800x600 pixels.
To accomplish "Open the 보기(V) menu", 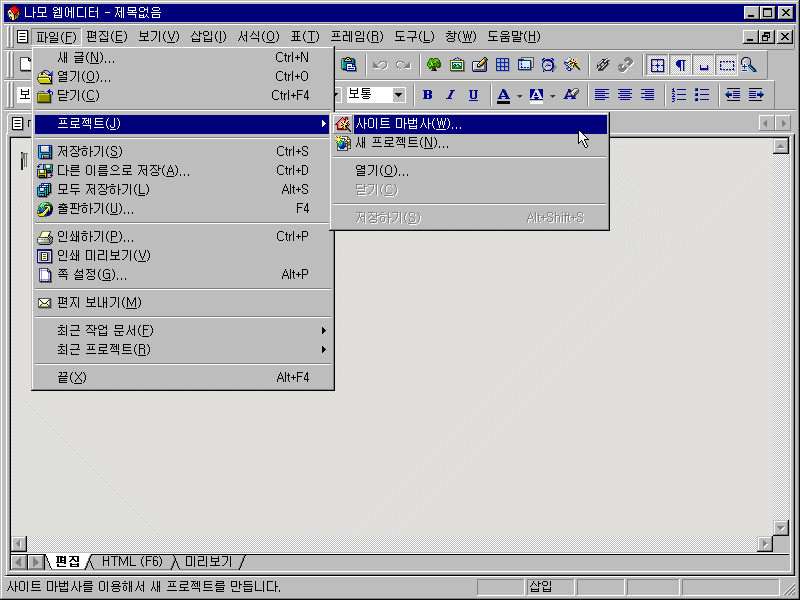I will [x=159, y=37].
